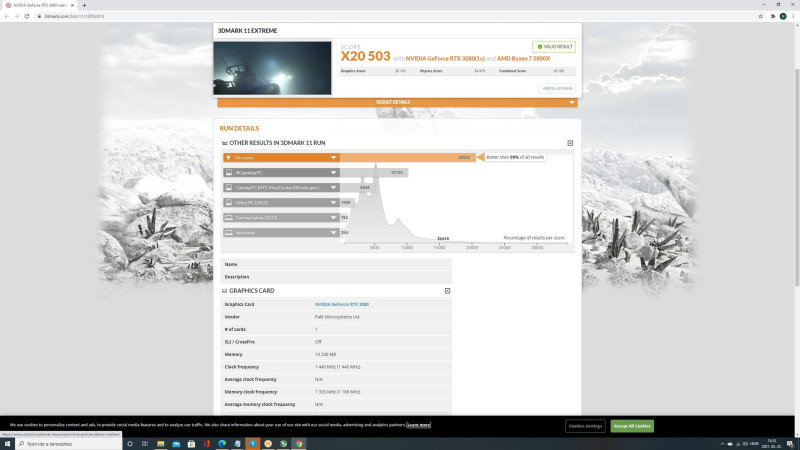This screenshot has height=450, width=800.
Task: Open the Chrome extensions puzzle icon
Action: pyautogui.click(x=773, y=16)
